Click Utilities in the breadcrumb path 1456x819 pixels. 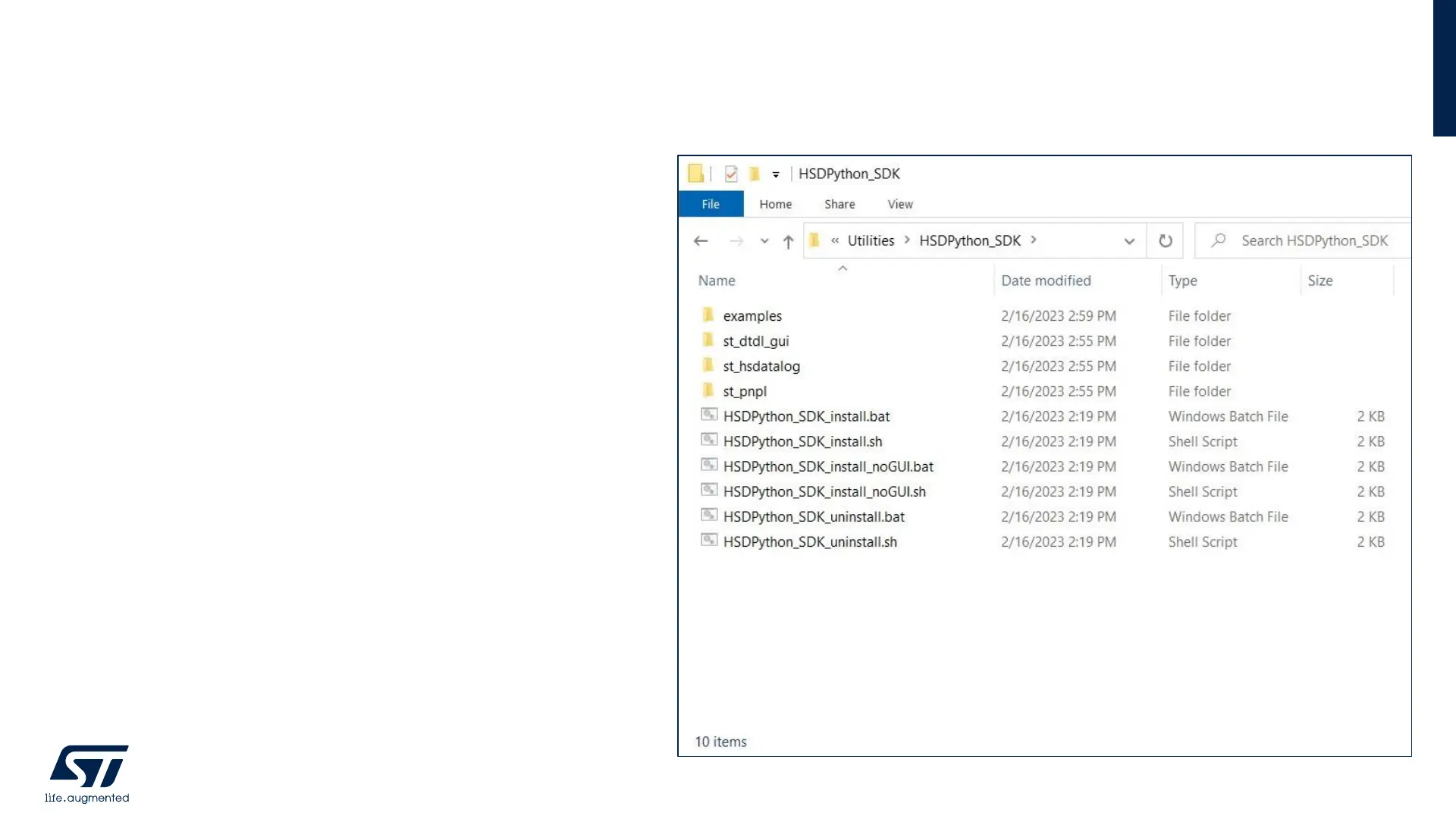coord(871,240)
